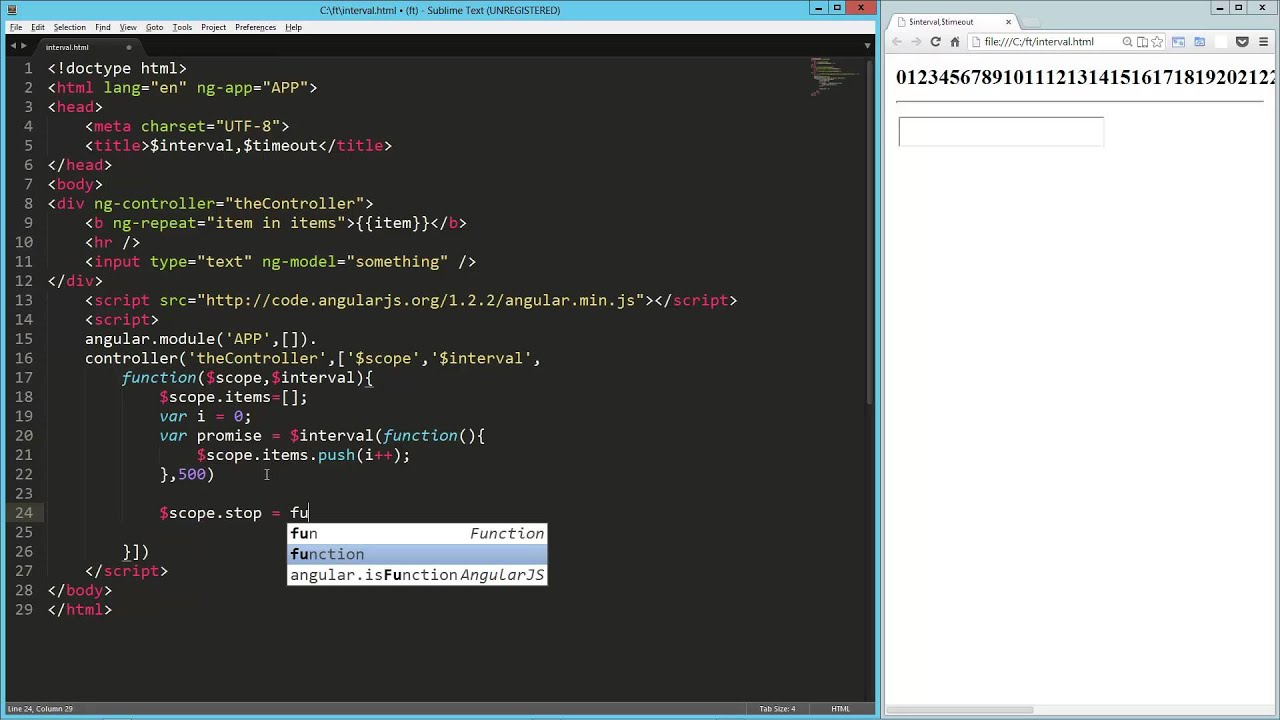Open the Project menu
The height and width of the screenshot is (720, 1280).
(213, 27)
